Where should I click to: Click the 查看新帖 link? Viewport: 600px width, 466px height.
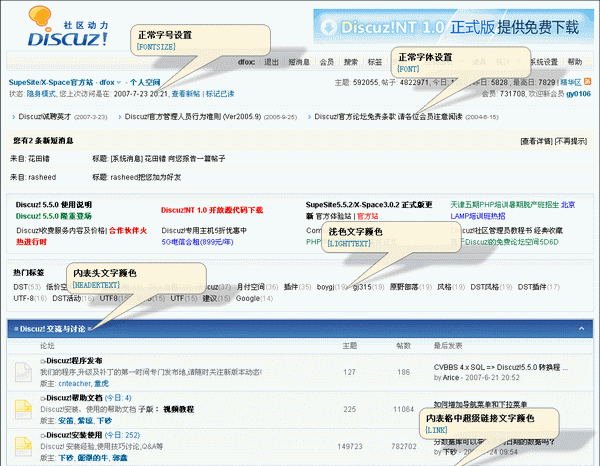pyautogui.click(x=186, y=94)
